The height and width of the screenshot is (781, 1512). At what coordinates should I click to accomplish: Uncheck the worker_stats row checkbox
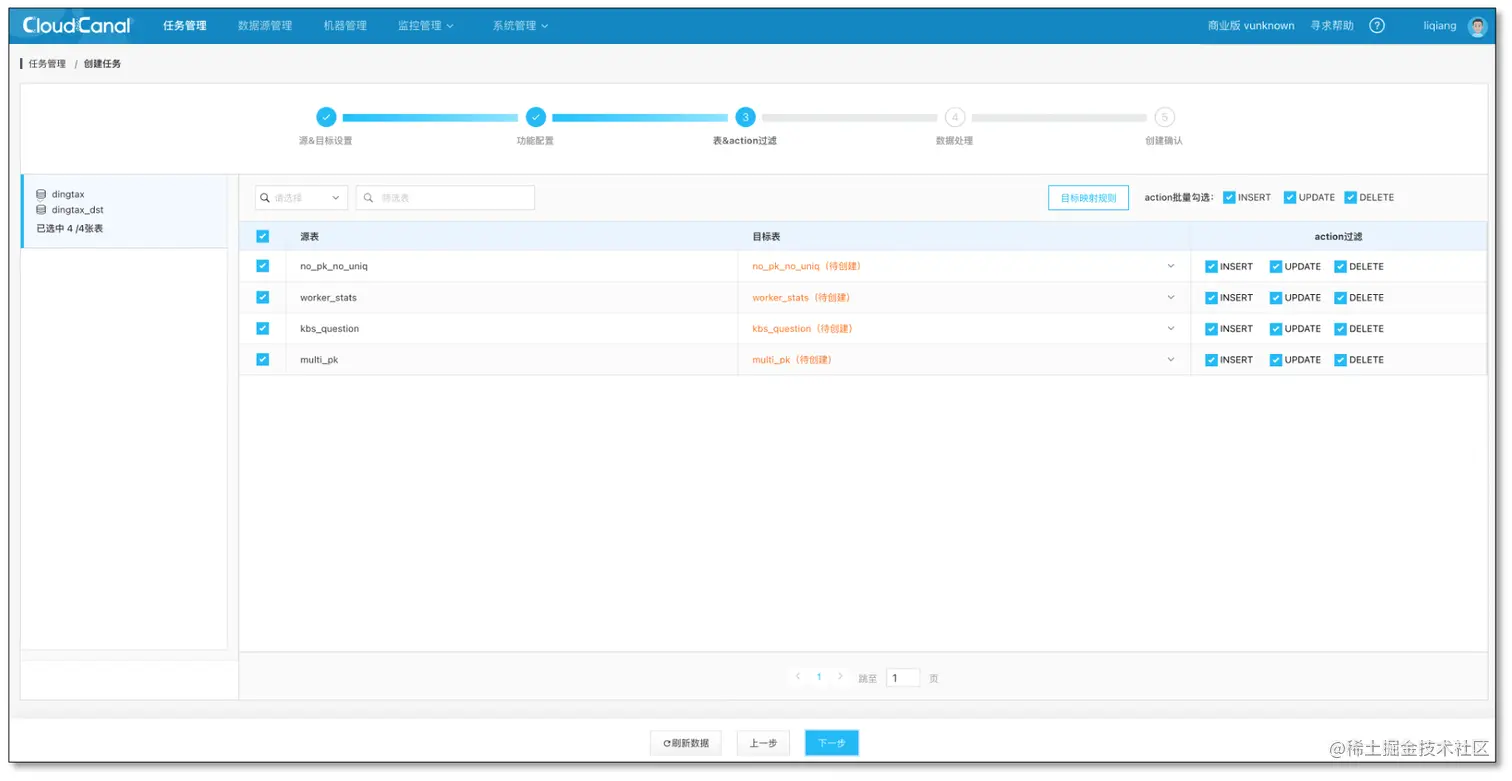click(x=263, y=297)
